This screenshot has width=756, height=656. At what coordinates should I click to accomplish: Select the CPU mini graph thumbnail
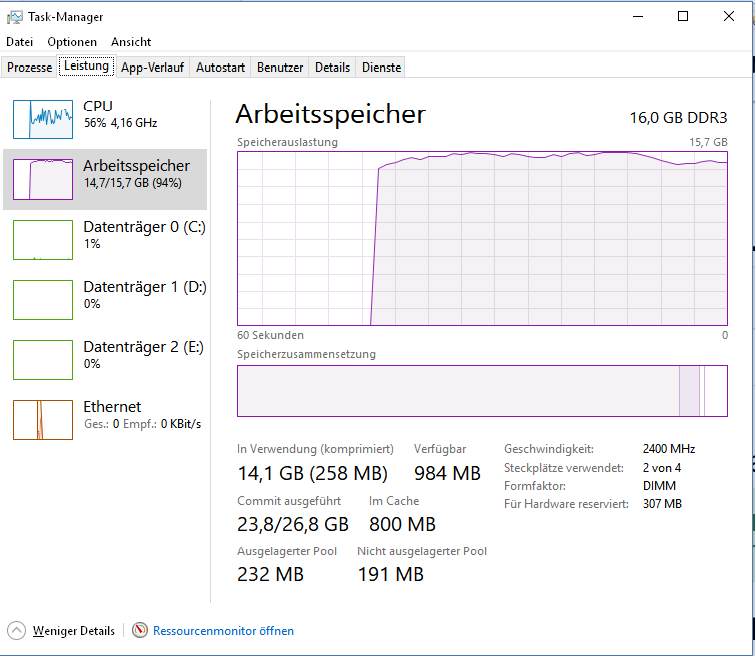(43, 119)
